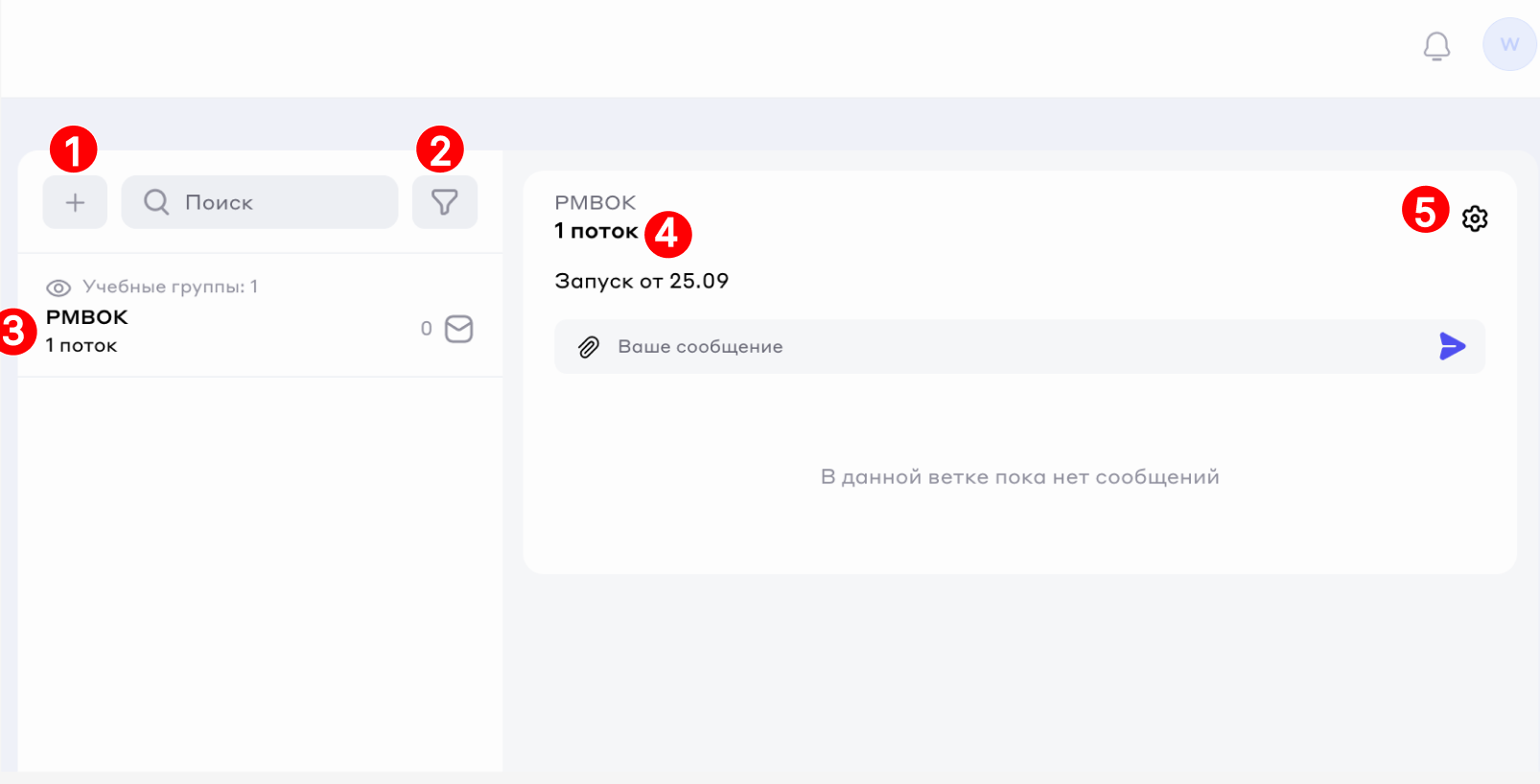This screenshot has width=1540, height=784.
Task: Click the envelope icon beside PMBOK
Action: [459, 329]
